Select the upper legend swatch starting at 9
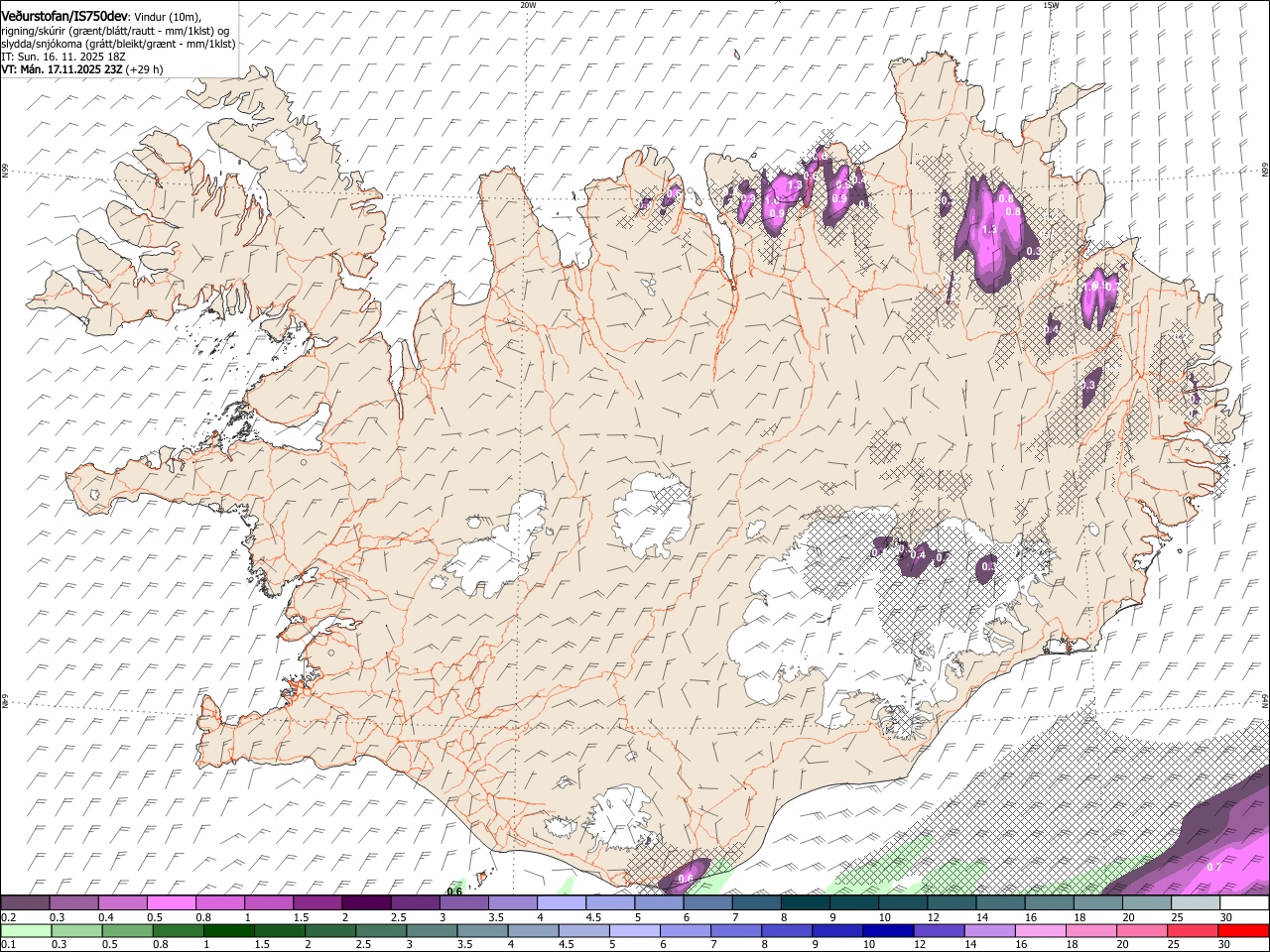The height and width of the screenshot is (952, 1270). coord(852,903)
